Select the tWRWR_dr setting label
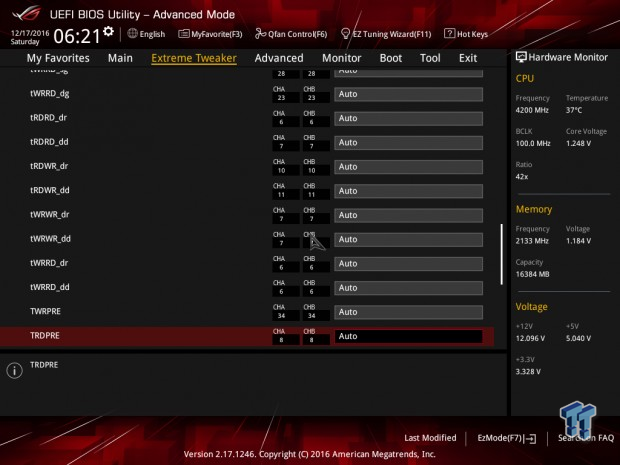620x465 pixels. coord(50,215)
